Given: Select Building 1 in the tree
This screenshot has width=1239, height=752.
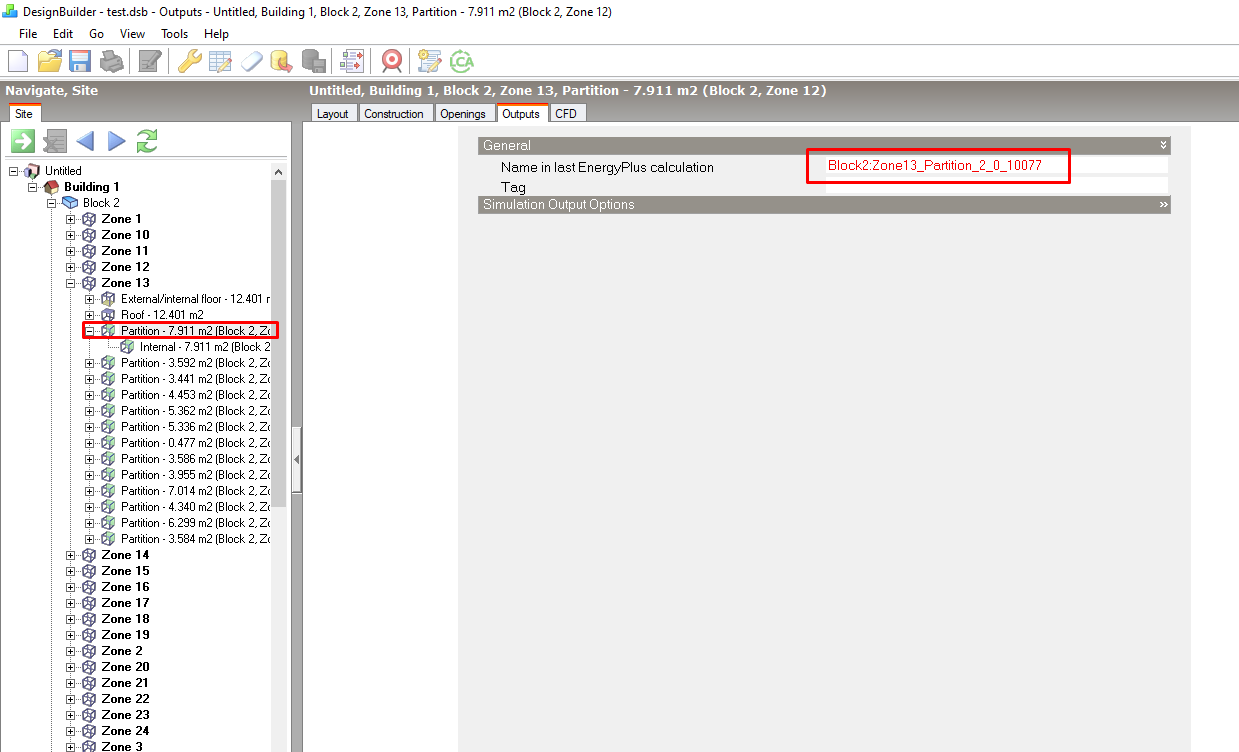Looking at the screenshot, I should (x=91, y=187).
